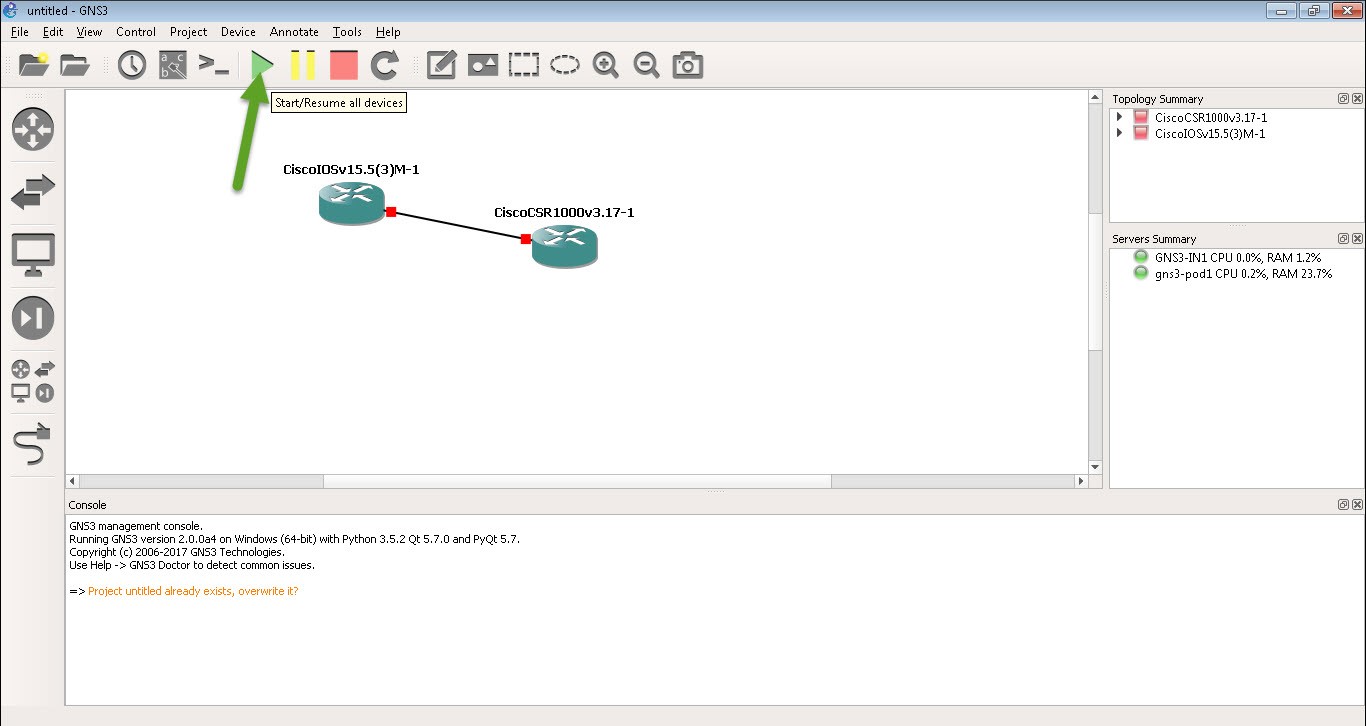Select gns3-pod1 server in Servers Summary
Screen dimensions: 1366x726
pyautogui.click(x=1243, y=273)
